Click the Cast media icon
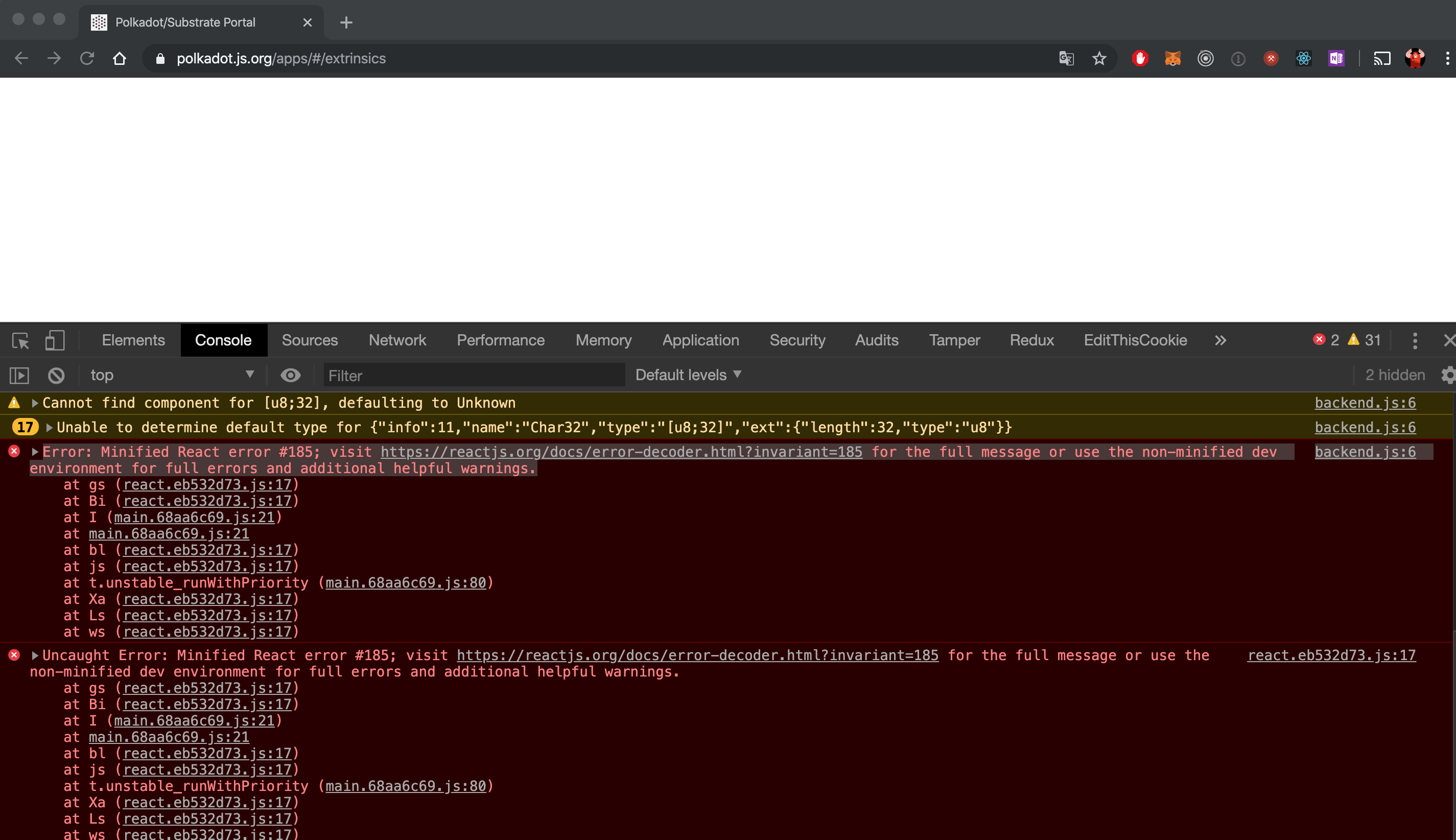This screenshot has height=840, width=1456. pos(1382,58)
